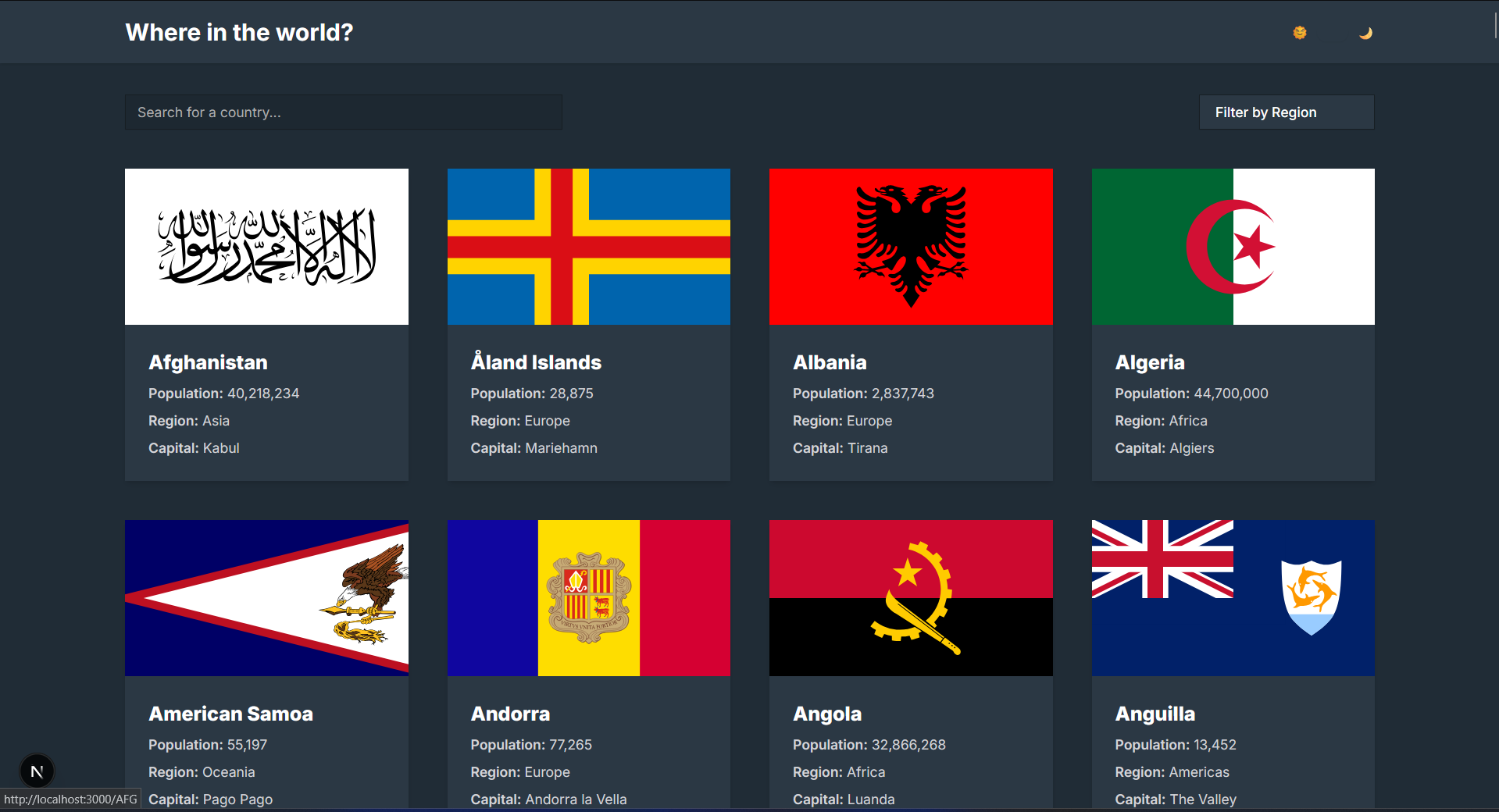Open the Filter by Region dropdown

point(1286,112)
